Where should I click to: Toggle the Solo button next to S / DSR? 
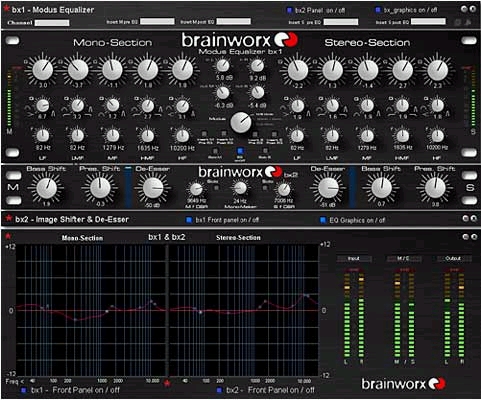click(x=265, y=188)
